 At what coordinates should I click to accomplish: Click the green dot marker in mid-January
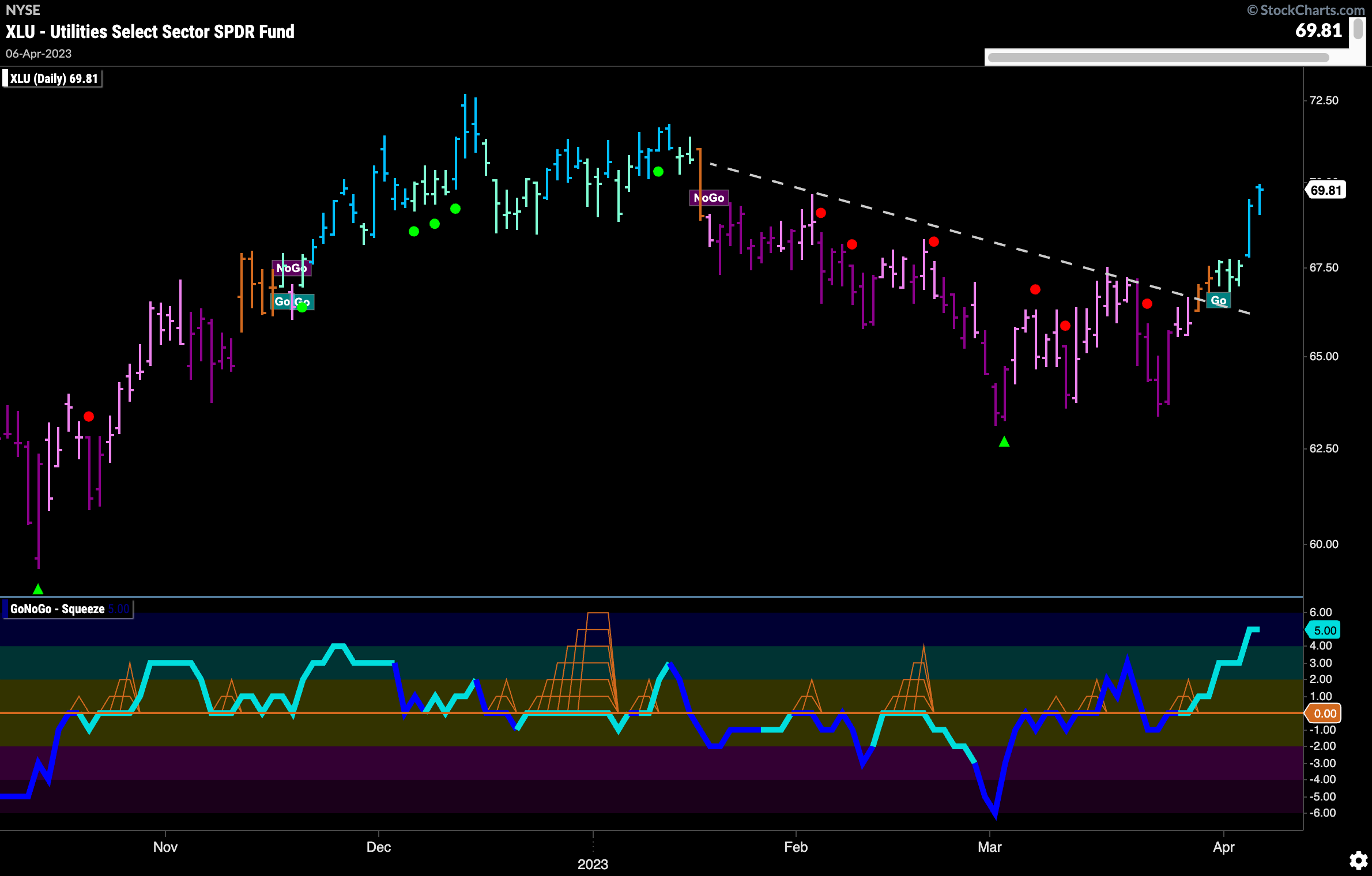pos(658,172)
